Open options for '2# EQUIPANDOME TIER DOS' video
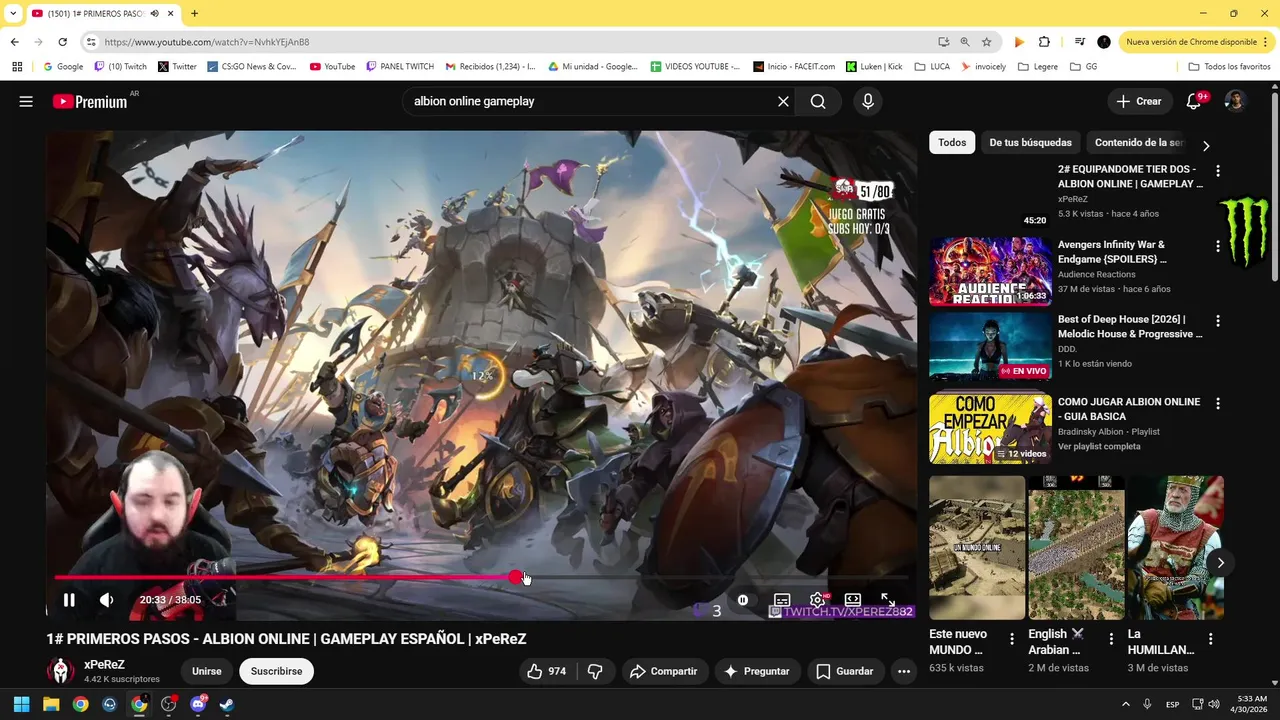 (x=1217, y=171)
